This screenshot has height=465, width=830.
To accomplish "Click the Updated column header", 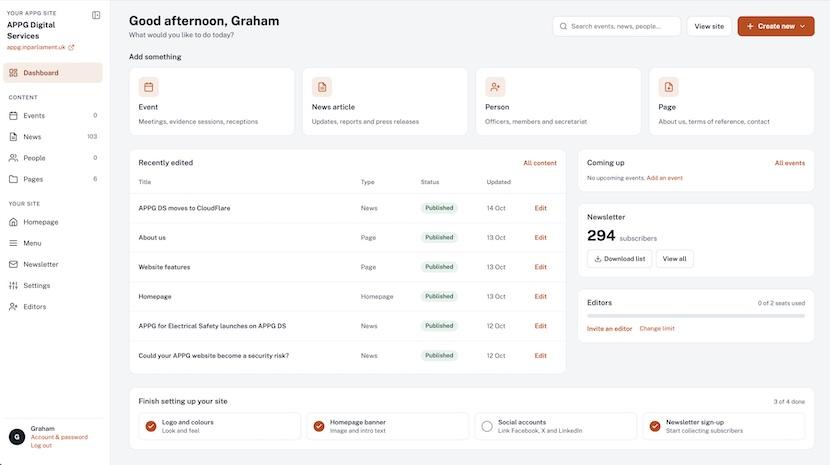I will coord(499,182).
